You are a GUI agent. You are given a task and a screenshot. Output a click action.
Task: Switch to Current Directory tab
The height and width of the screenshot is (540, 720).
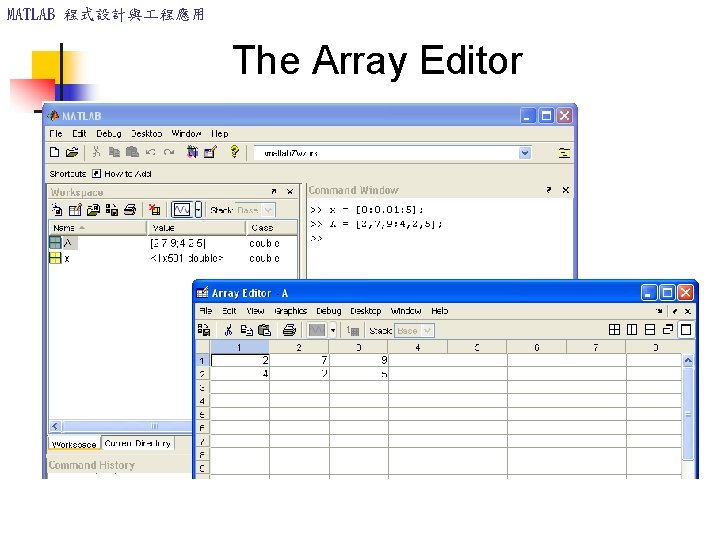pos(137,443)
